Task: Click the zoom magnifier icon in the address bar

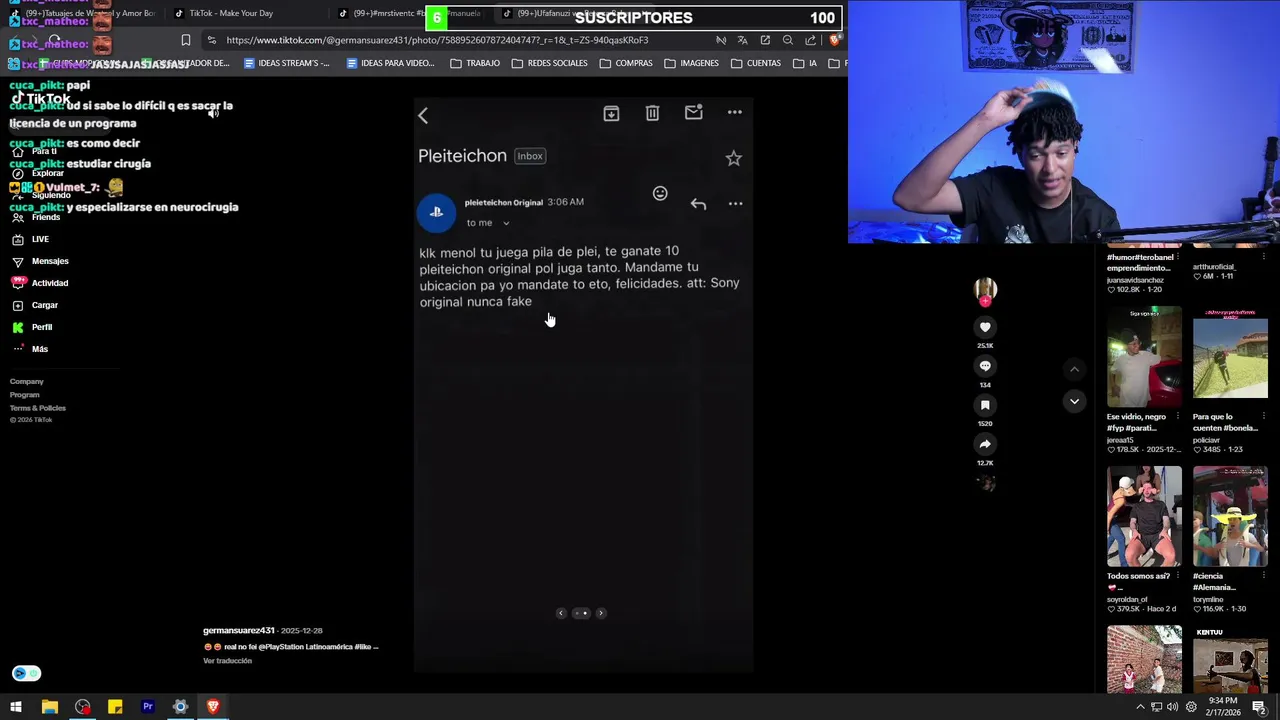Action: [x=788, y=40]
